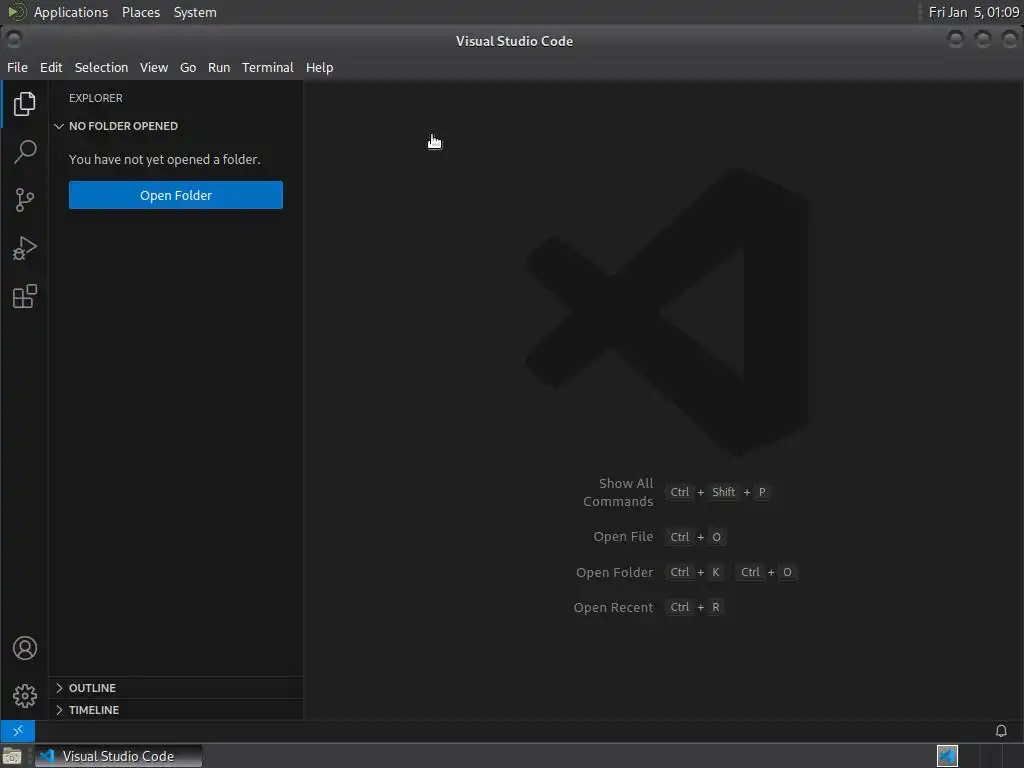Click the clock showing Fri Jan 5, 01:09
The image size is (1024, 768).
click(973, 12)
